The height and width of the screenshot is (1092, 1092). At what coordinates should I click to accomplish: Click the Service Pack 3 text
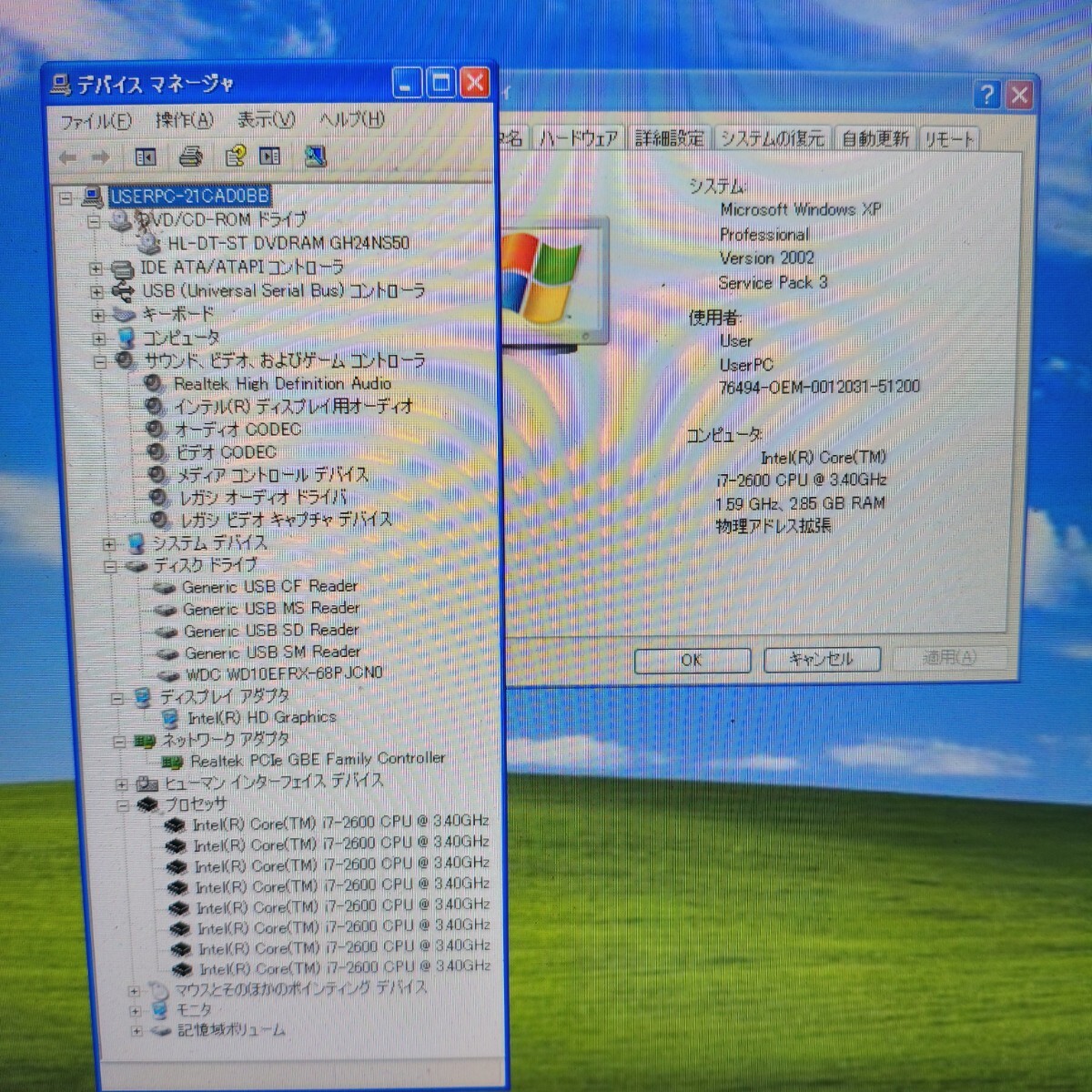click(x=773, y=283)
